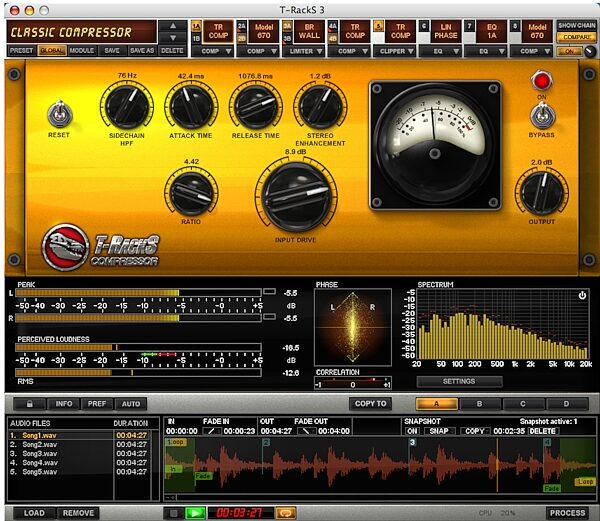Click the gain reduction VU meter
The height and width of the screenshot is (521, 600).
[x=435, y=145]
